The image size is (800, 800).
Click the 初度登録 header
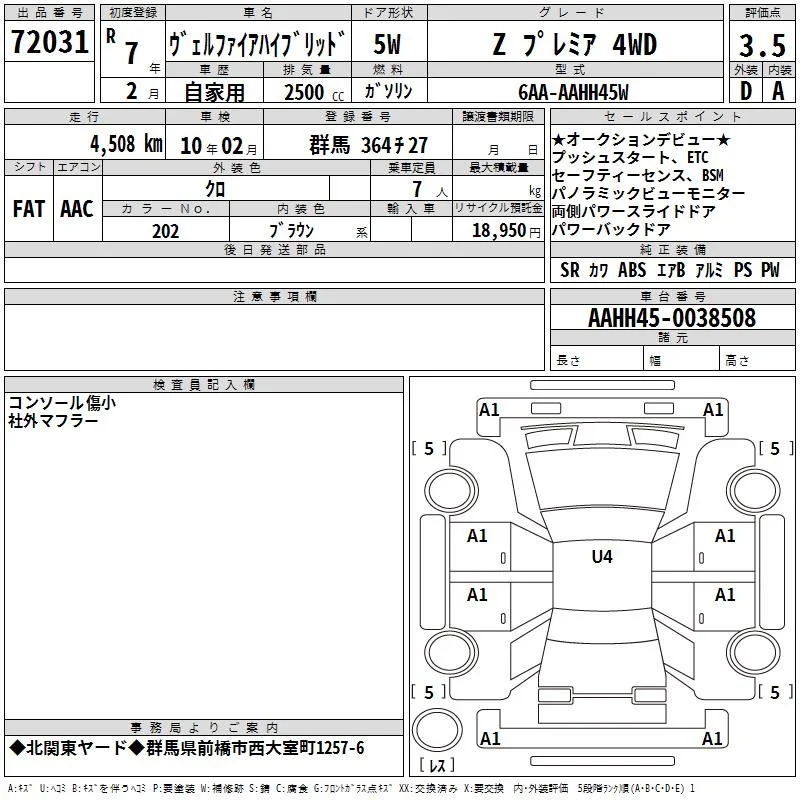tap(133, 12)
